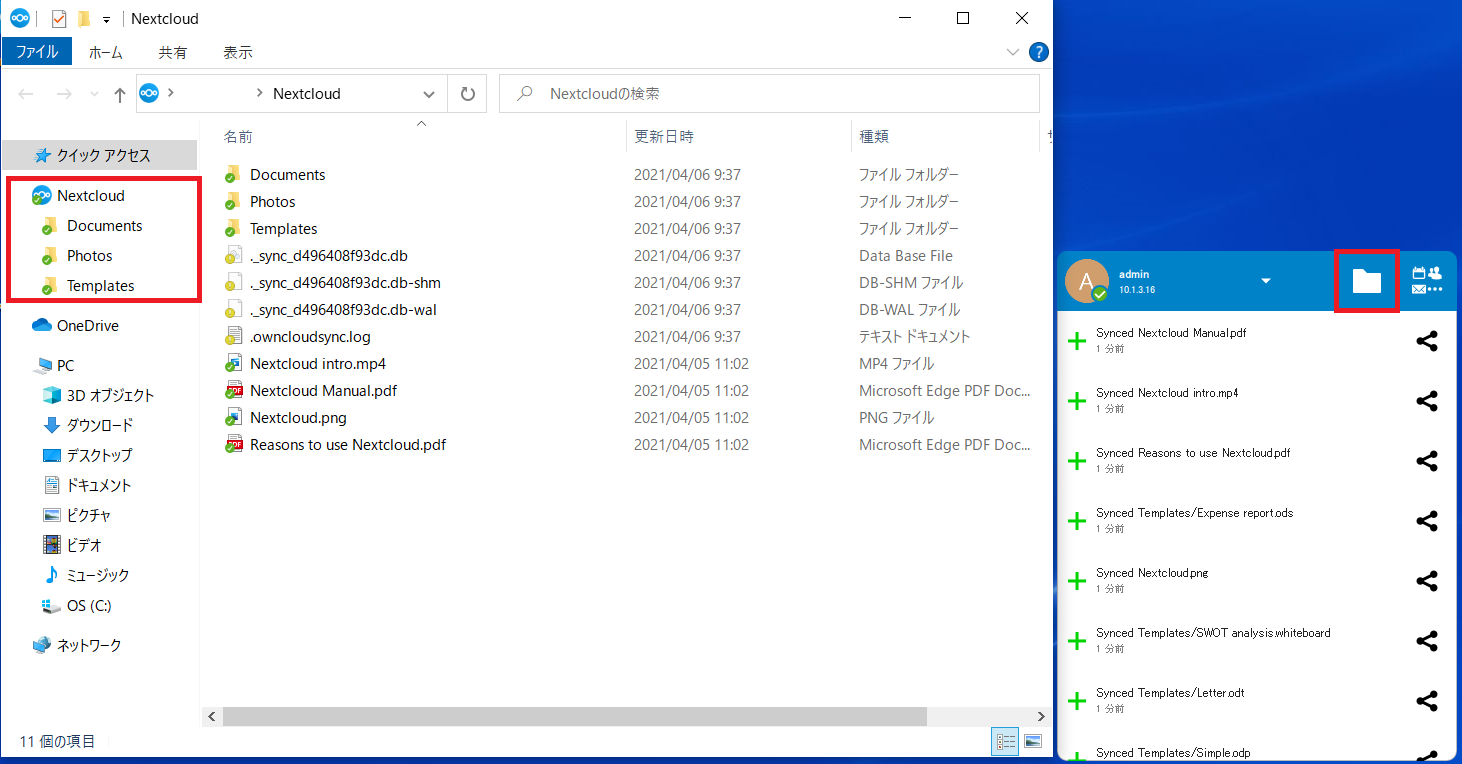The width and height of the screenshot is (1462, 764).
Task: Select OneDrive in navigation pane
Action: pos(88,326)
